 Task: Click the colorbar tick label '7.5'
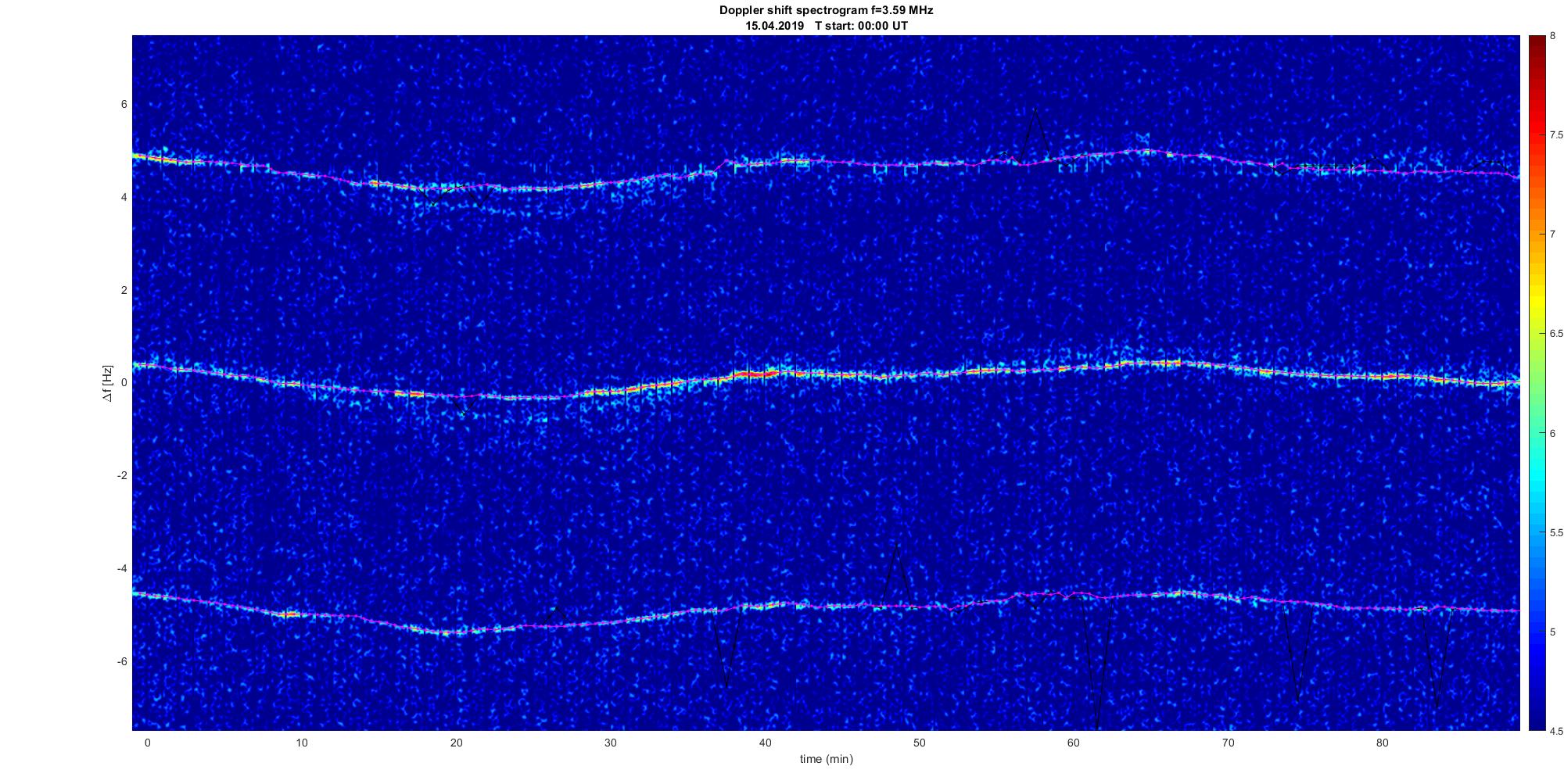point(1555,135)
